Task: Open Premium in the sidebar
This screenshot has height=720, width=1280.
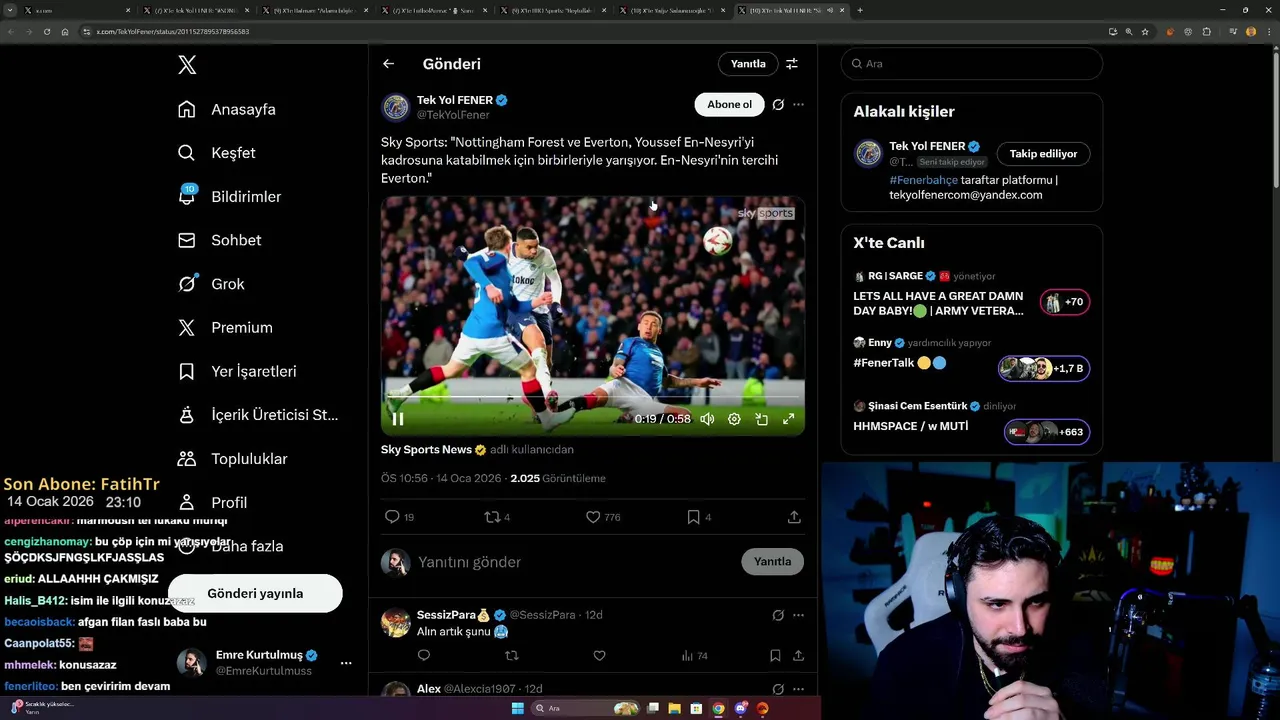Action: 225,327
